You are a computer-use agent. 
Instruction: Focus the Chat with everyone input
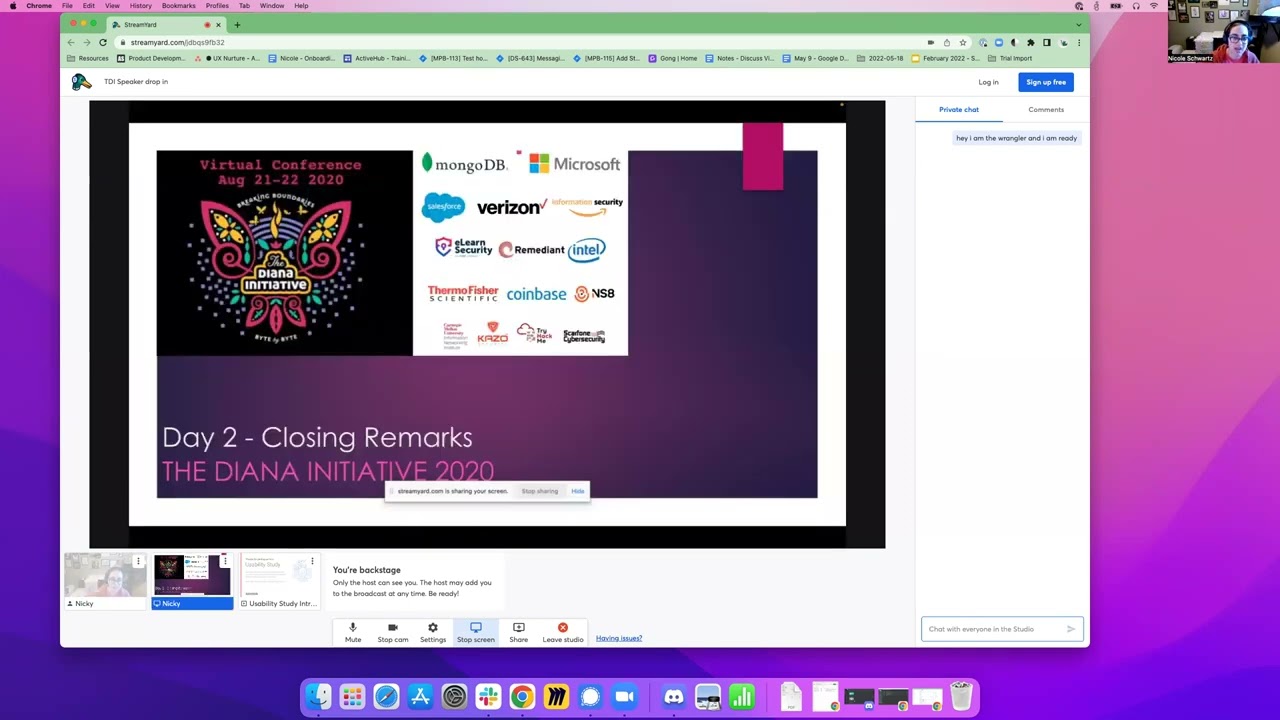(995, 629)
